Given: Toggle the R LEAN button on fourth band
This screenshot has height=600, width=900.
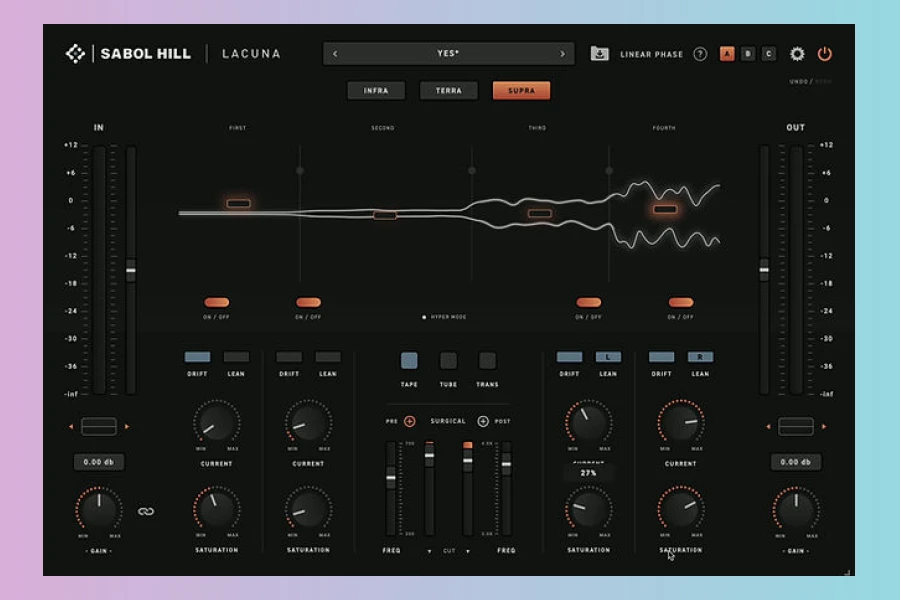Looking at the screenshot, I should click(700, 357).
